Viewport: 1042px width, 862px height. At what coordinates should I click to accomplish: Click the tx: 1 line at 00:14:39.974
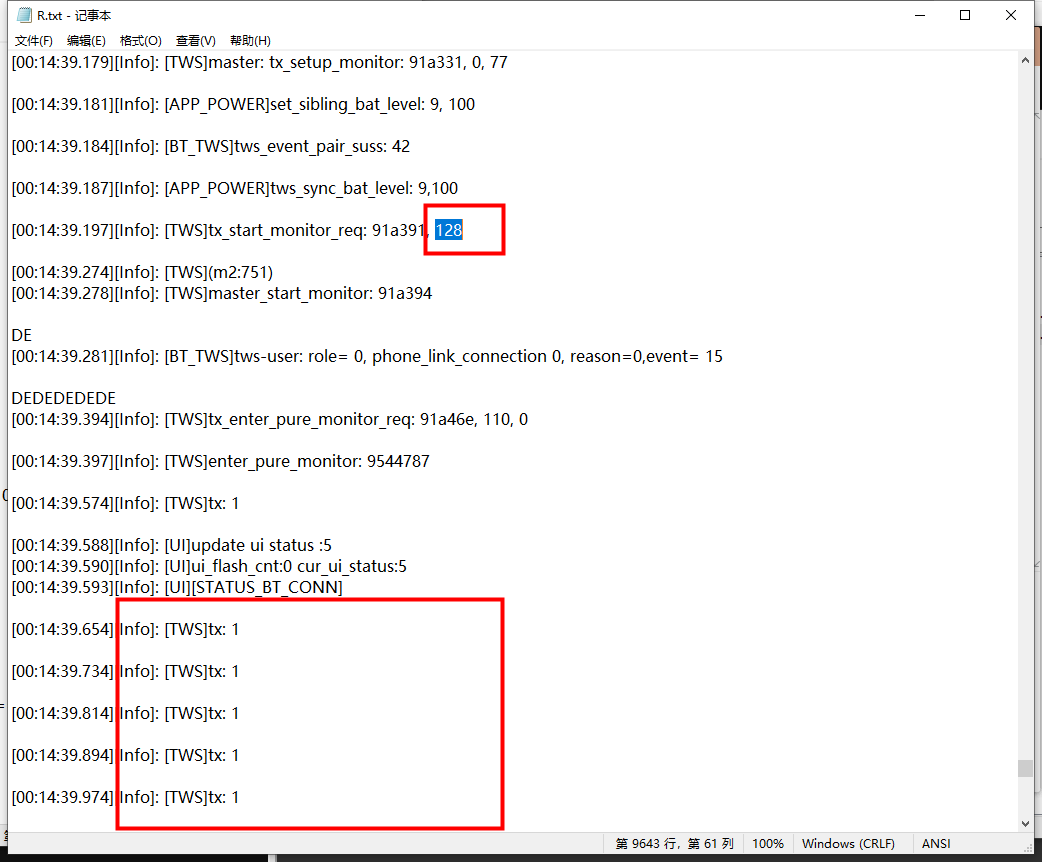[126, 797]
